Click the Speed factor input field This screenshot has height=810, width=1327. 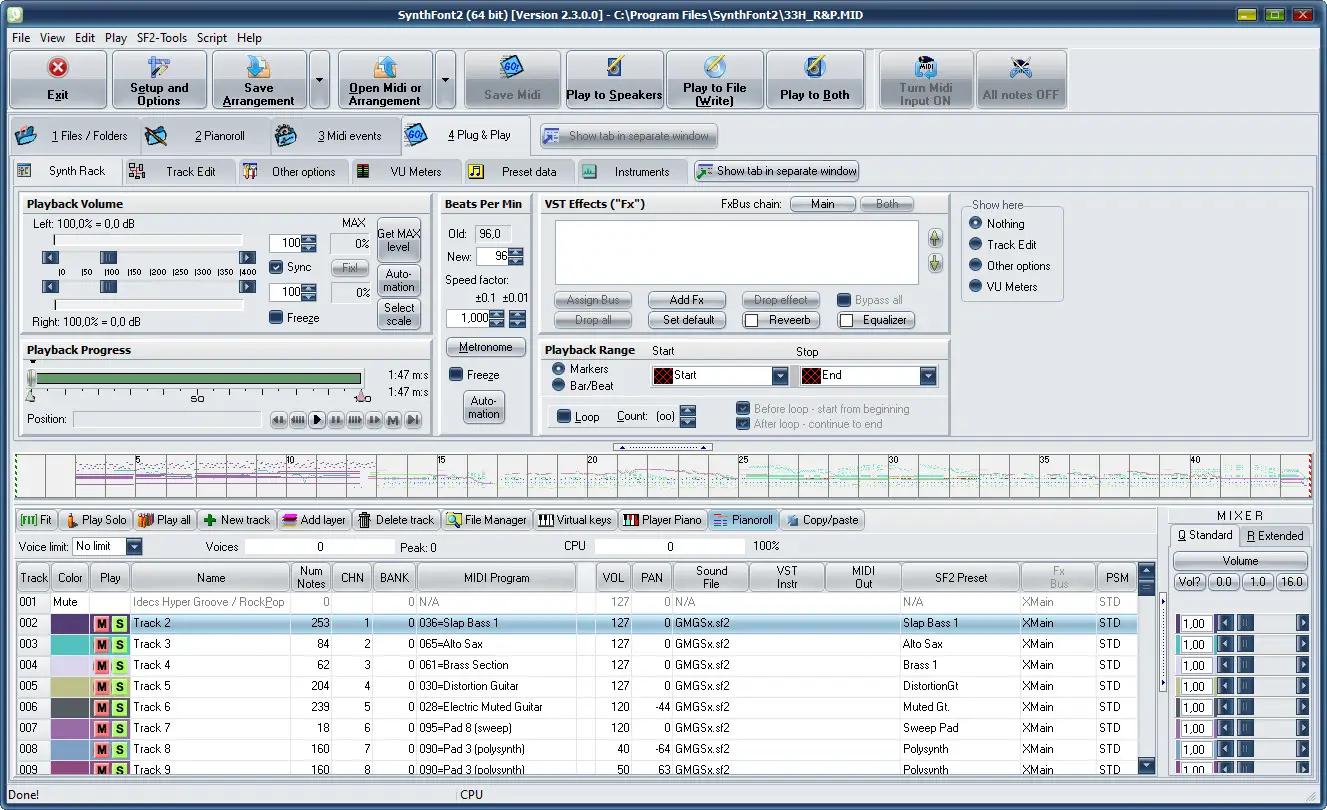[x=468, y=318]
